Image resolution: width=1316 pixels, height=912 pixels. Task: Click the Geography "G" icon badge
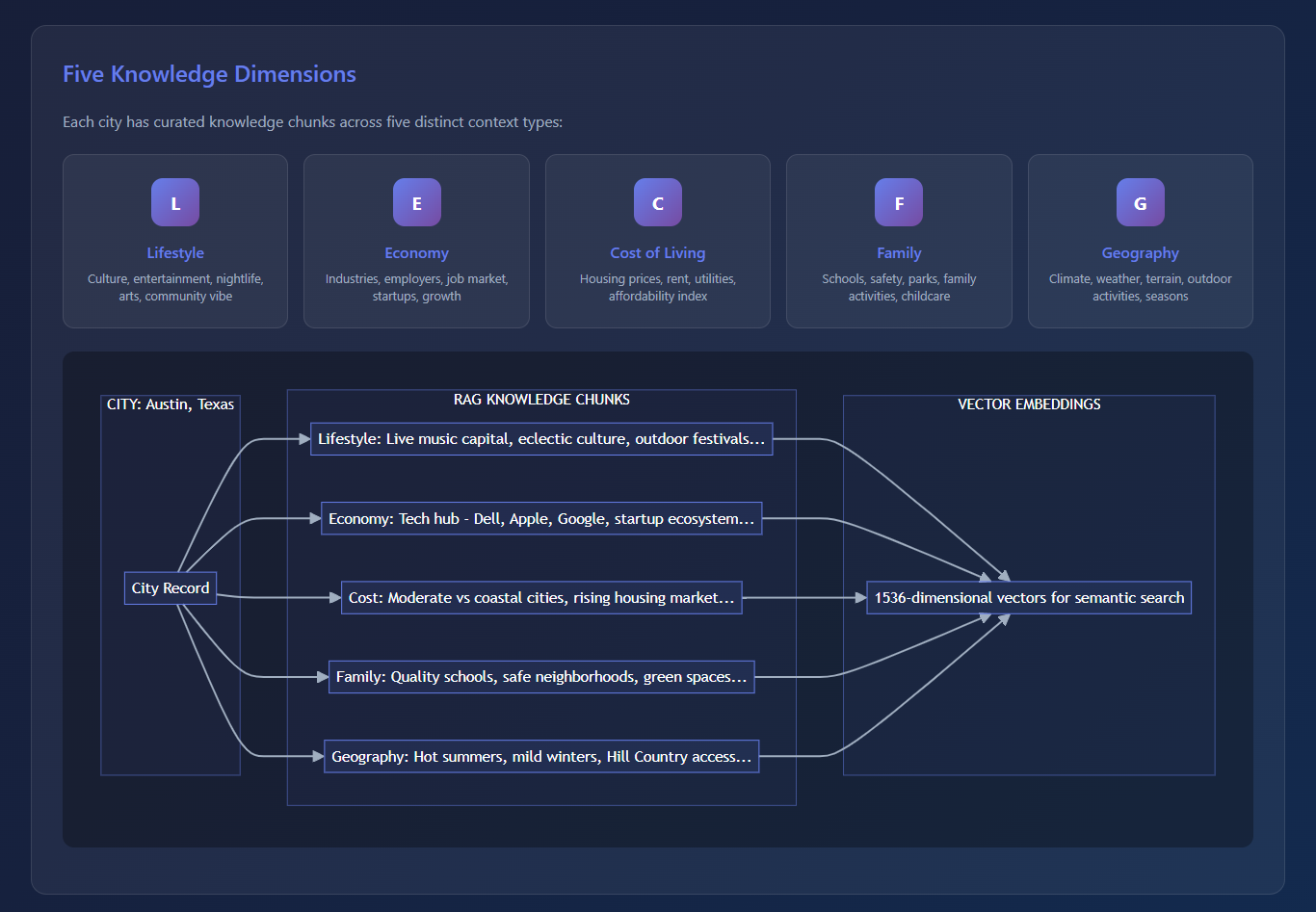(x=1140, y=203)
